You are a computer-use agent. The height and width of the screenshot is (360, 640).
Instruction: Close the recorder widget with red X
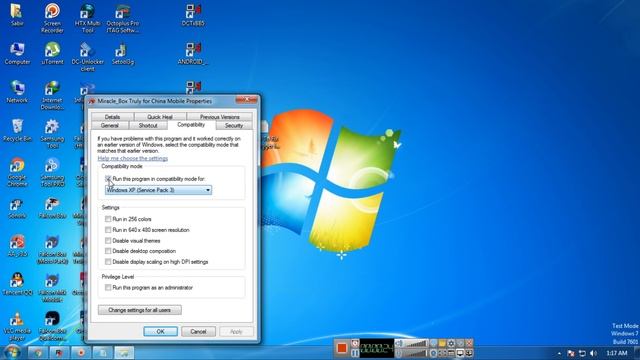tap(469, 343)
